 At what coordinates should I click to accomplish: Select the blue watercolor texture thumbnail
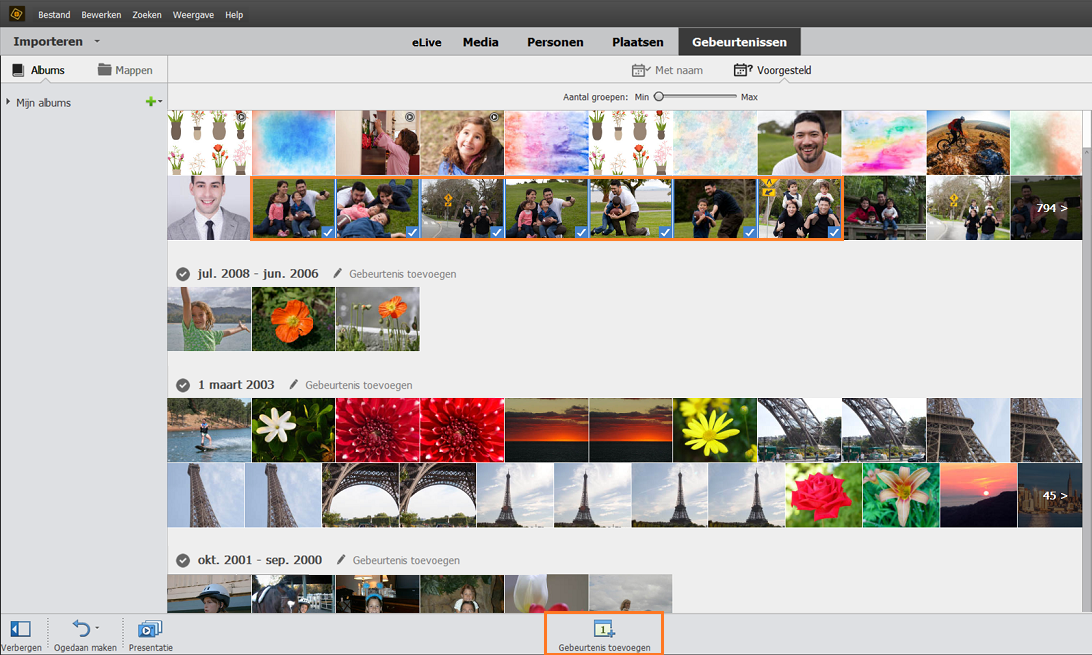point(294,143)
